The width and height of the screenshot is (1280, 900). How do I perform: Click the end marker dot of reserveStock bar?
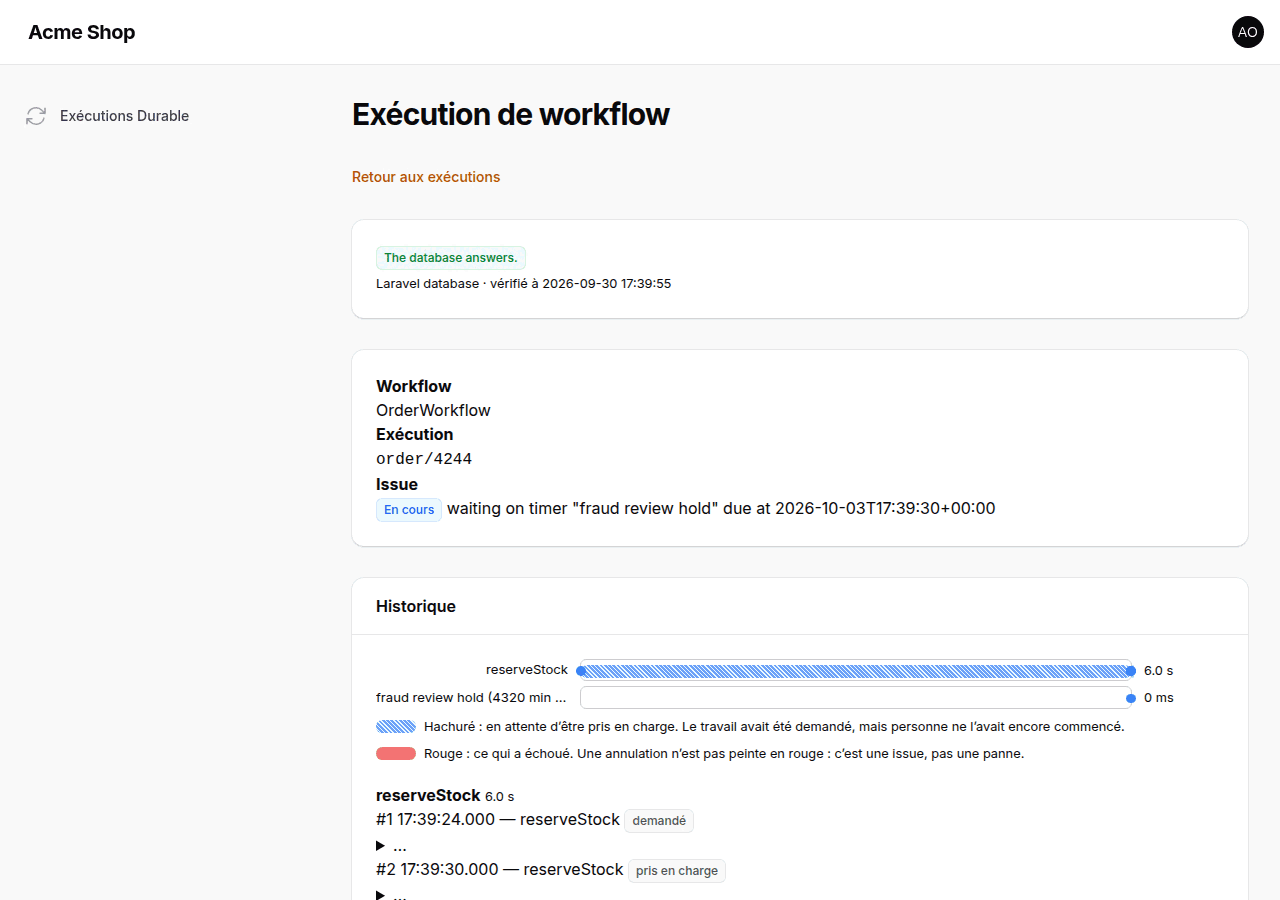coord(1131,671)
